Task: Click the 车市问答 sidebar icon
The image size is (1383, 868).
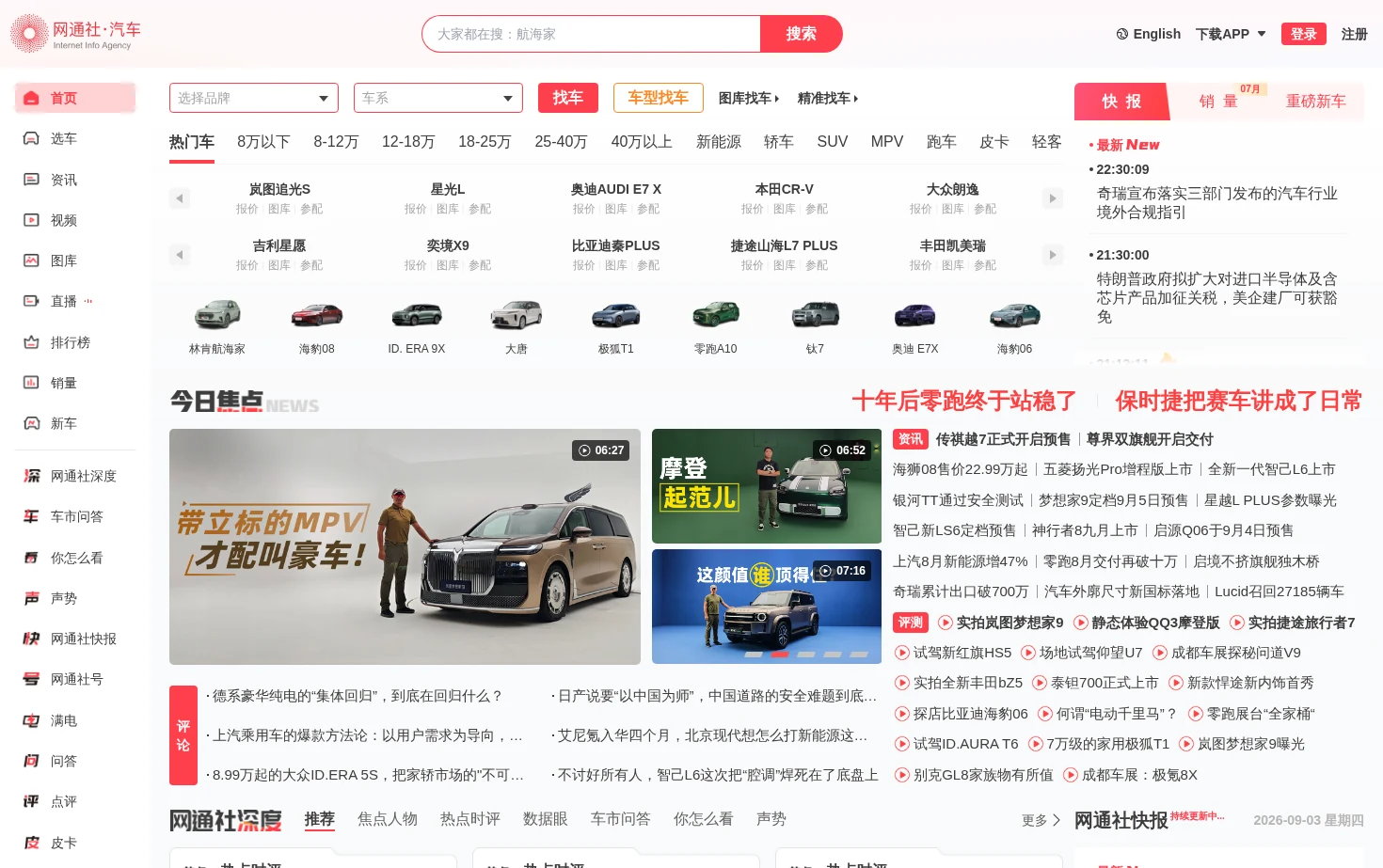Action: point(31,516)
